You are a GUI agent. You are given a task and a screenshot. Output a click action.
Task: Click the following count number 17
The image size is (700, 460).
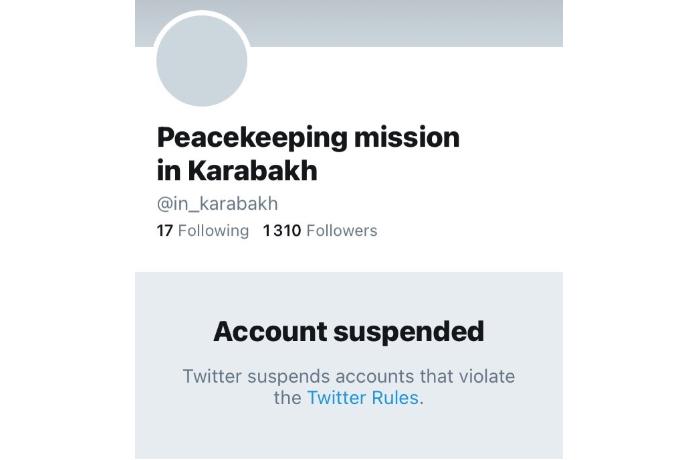click(x=165, y=230)
